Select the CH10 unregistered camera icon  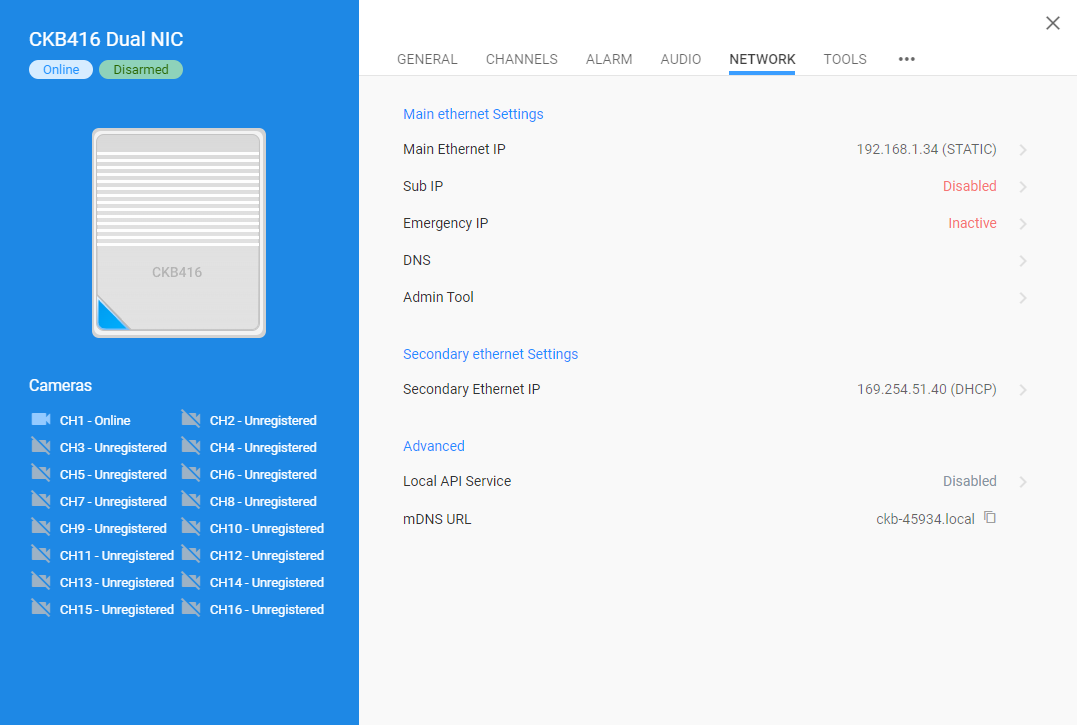coord(191,527)
